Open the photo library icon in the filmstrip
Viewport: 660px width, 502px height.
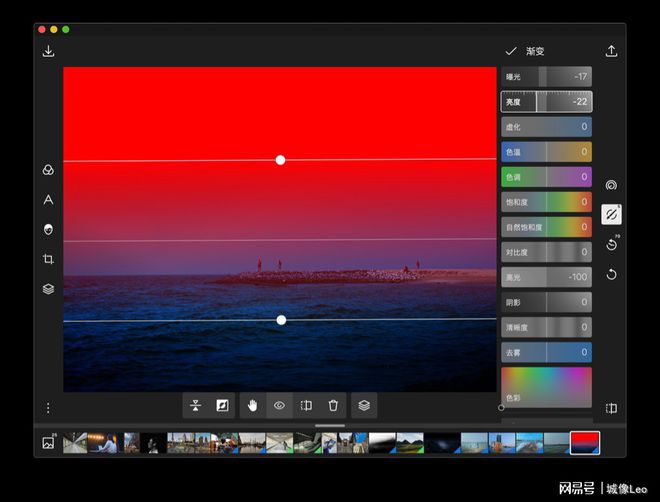[x=48, y=442]
